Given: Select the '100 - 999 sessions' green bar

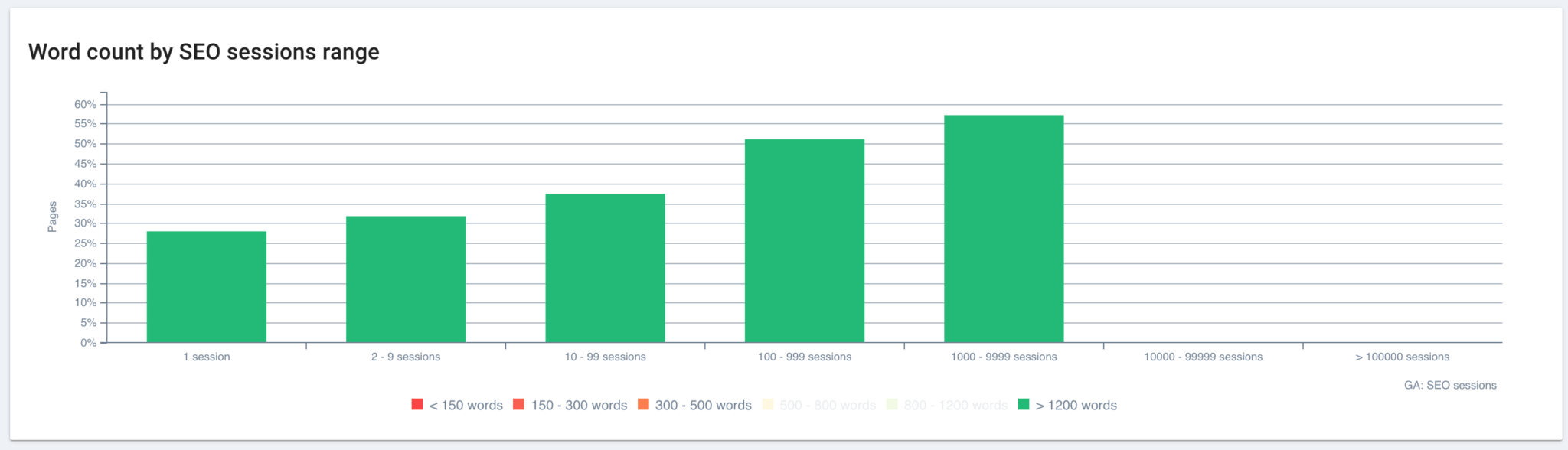Looking at the screenshot, I should 805,240.
